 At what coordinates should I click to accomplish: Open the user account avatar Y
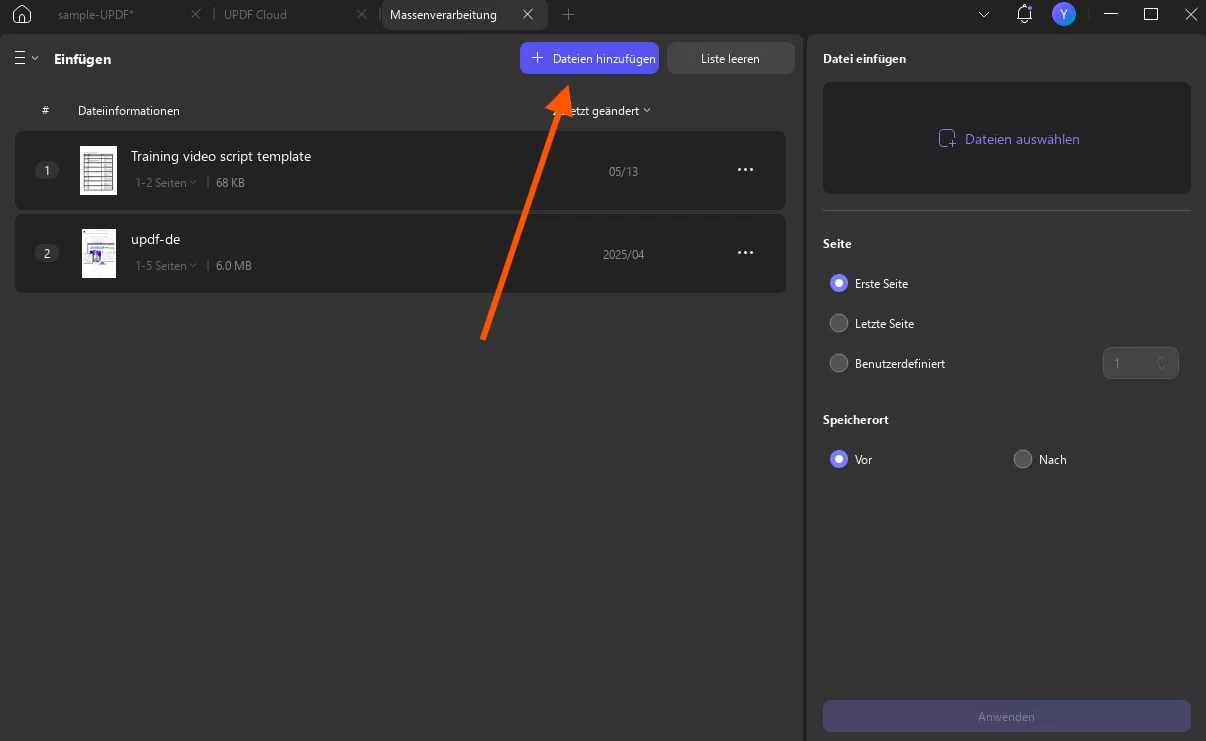click(1064, 14)
